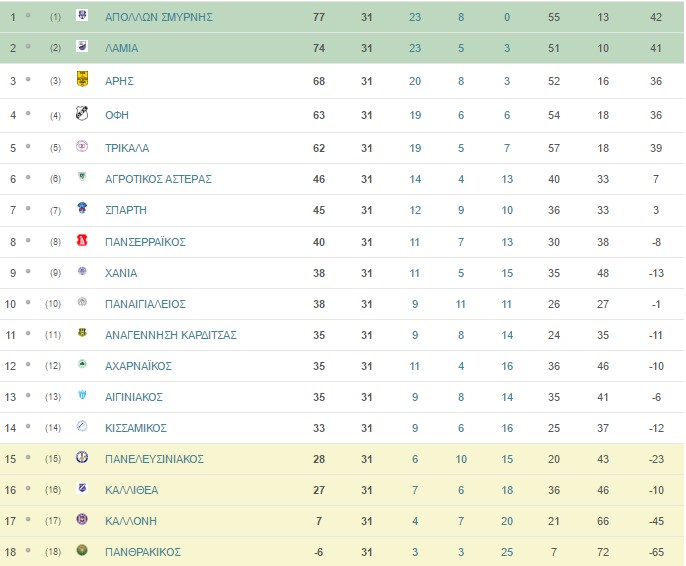
Task: Open the ΑΓΡΟΤΙΚΟΣ ΑΣΤΕΡΑΣ team page
Action: point(158,179)
